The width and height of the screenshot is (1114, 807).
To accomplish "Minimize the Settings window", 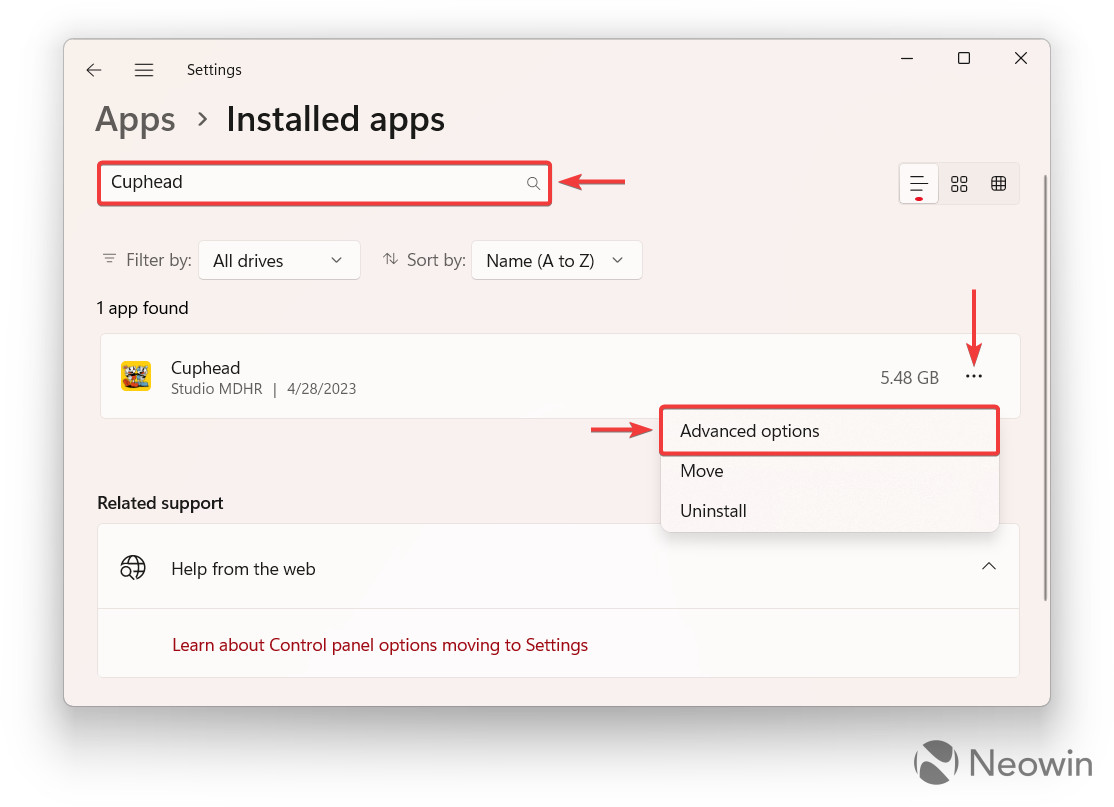I will (x=907, y=58).
